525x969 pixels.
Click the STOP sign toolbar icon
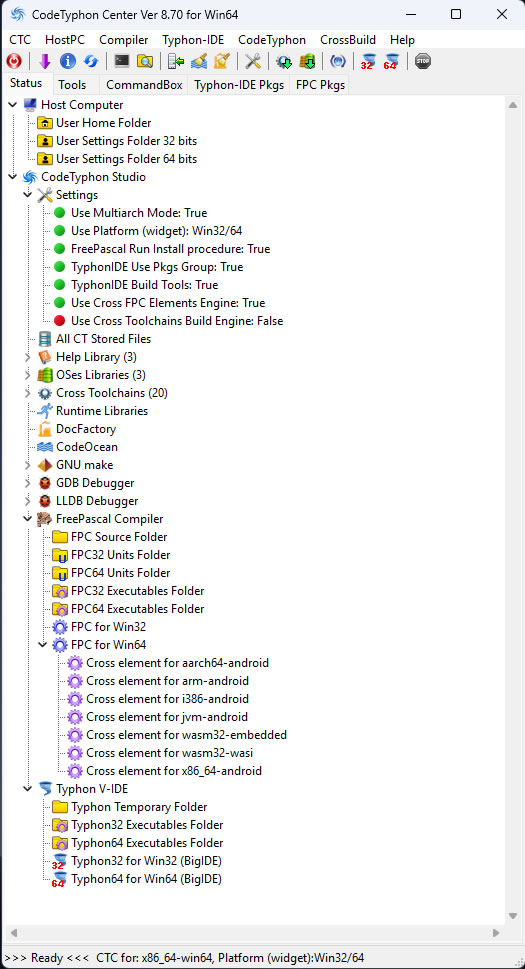pyautogui.click(x=422, y=61)
